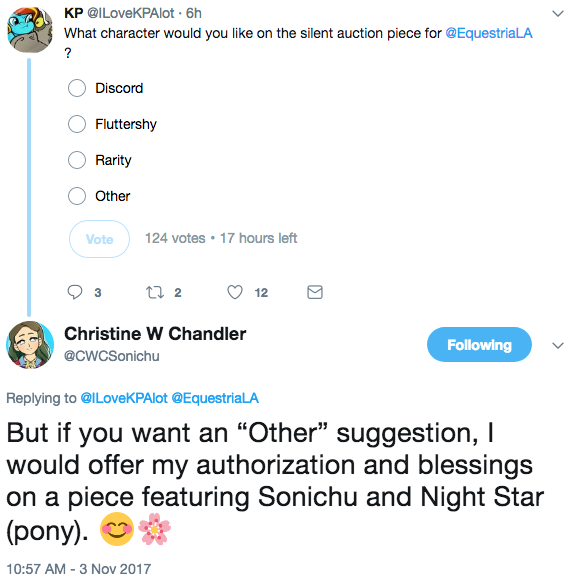Screen dimensions: 567x577
Task: Submit poll choice with Vote button
Action: coord(99,239)
